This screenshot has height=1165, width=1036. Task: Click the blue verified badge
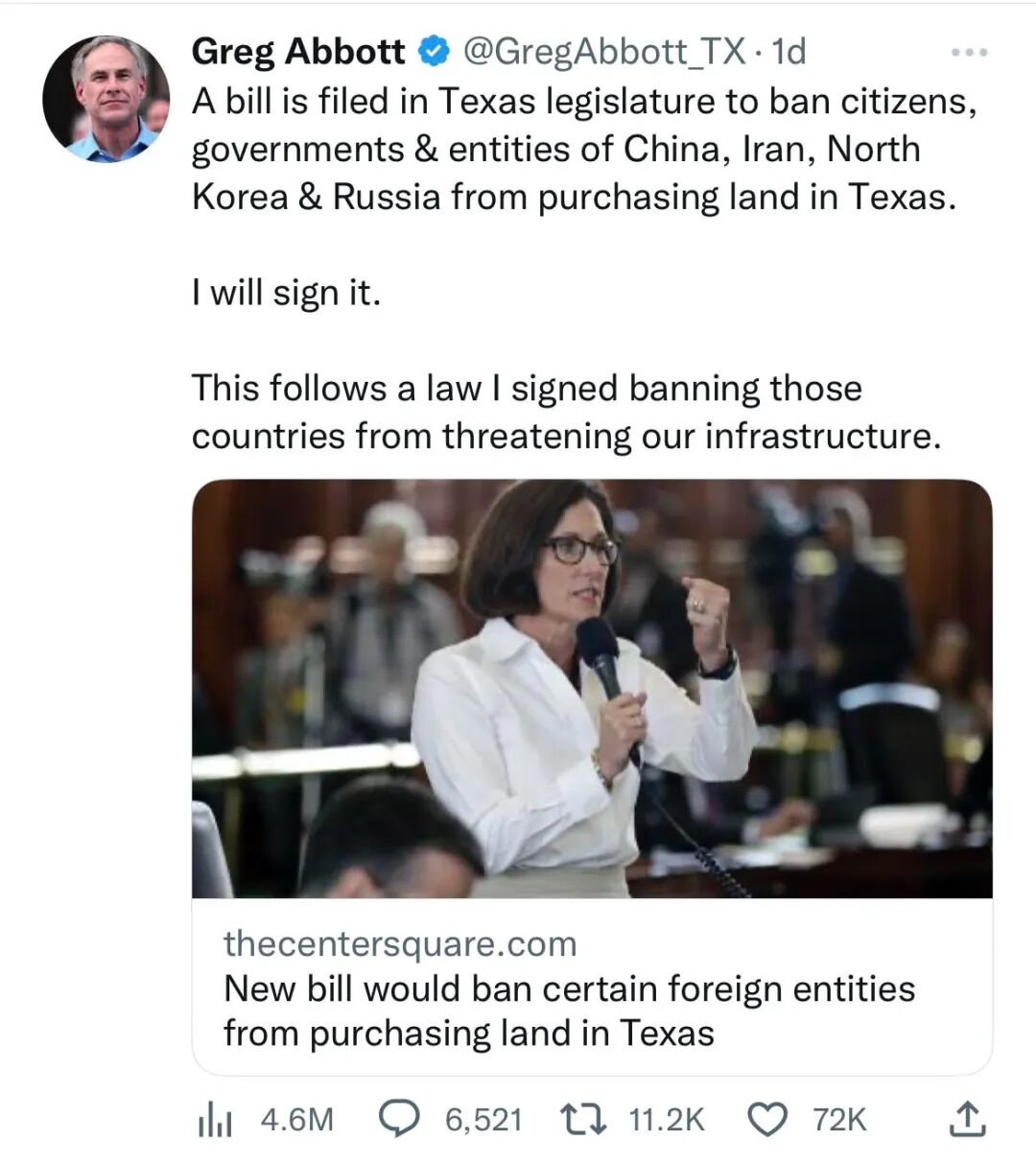(434, 51)
